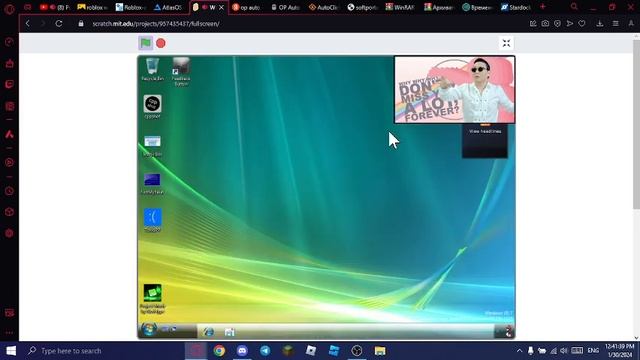Image resolution: width=640 pixels, height=360 pixels.
Task: Click the quick launch icons beside Start orb
Action: pos(169,329)
